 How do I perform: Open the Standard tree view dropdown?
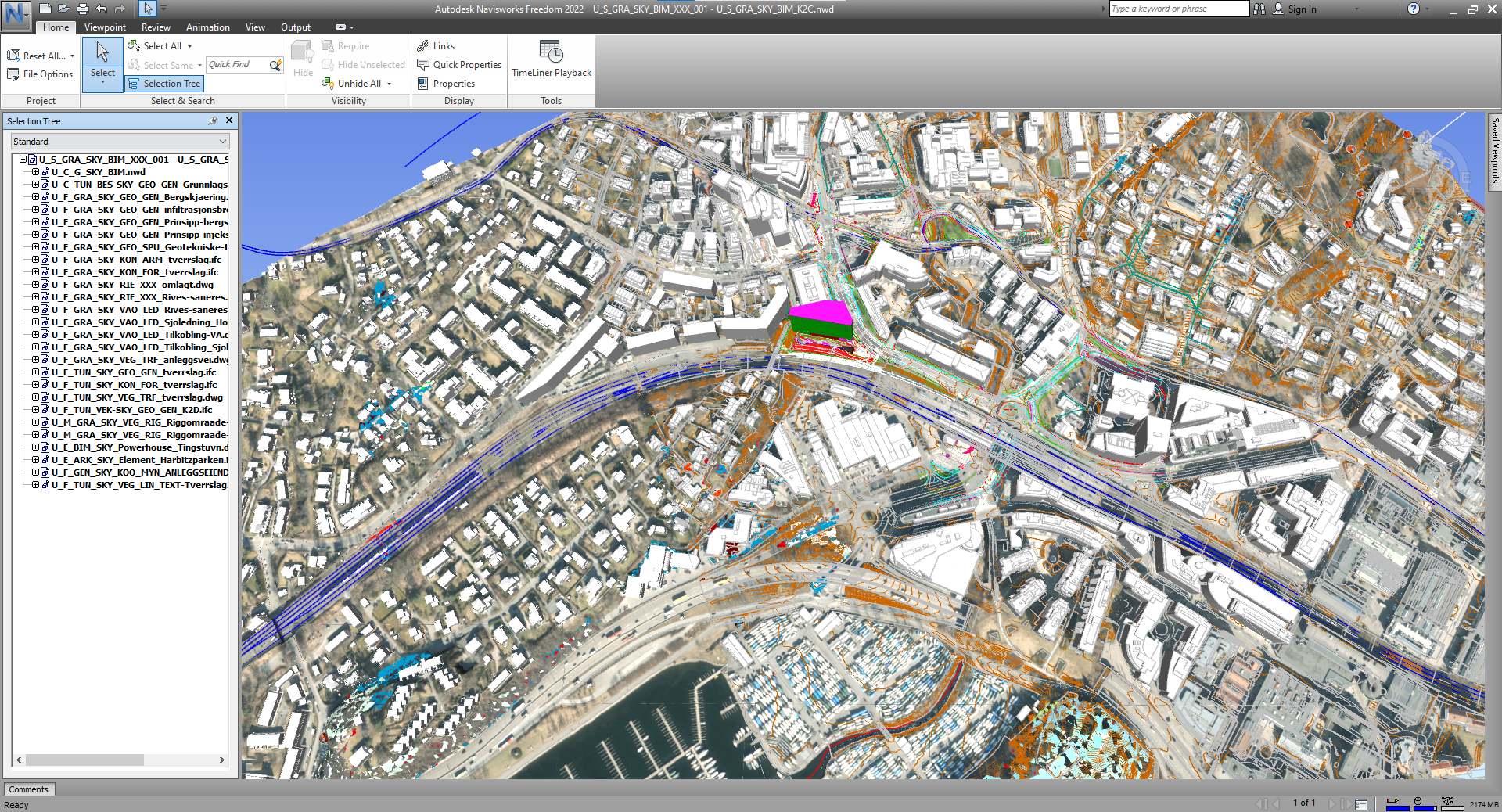pos(120,142)
